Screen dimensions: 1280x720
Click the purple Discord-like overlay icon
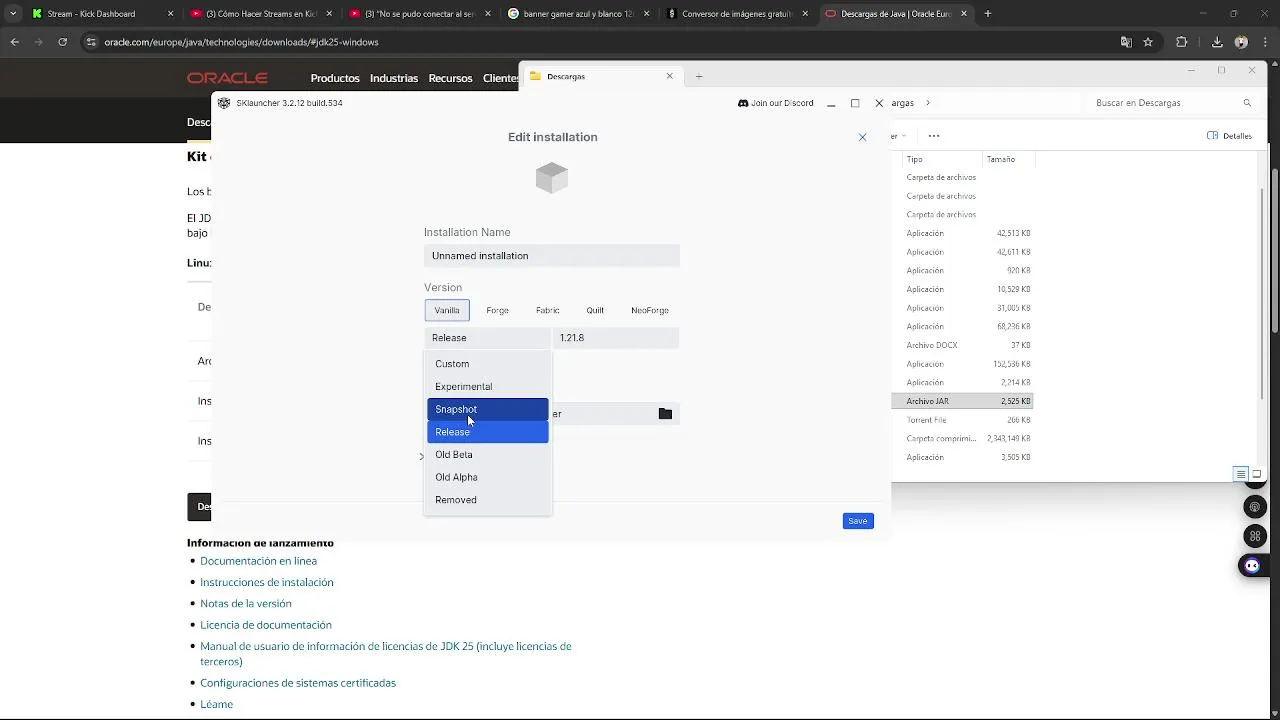[1251, 566]
